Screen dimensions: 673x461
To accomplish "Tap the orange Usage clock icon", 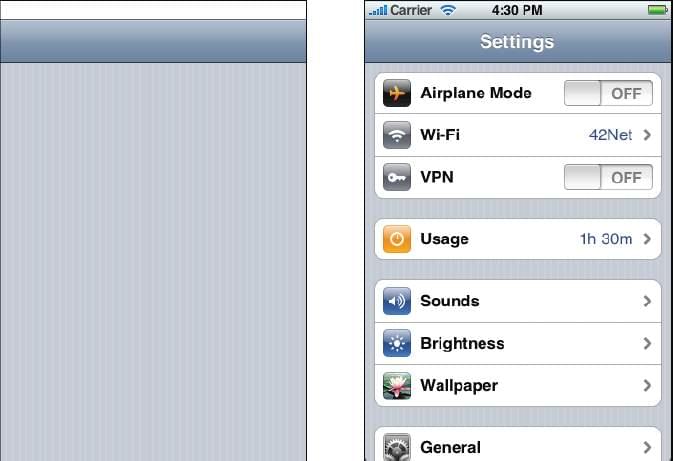I will point(397,239).
